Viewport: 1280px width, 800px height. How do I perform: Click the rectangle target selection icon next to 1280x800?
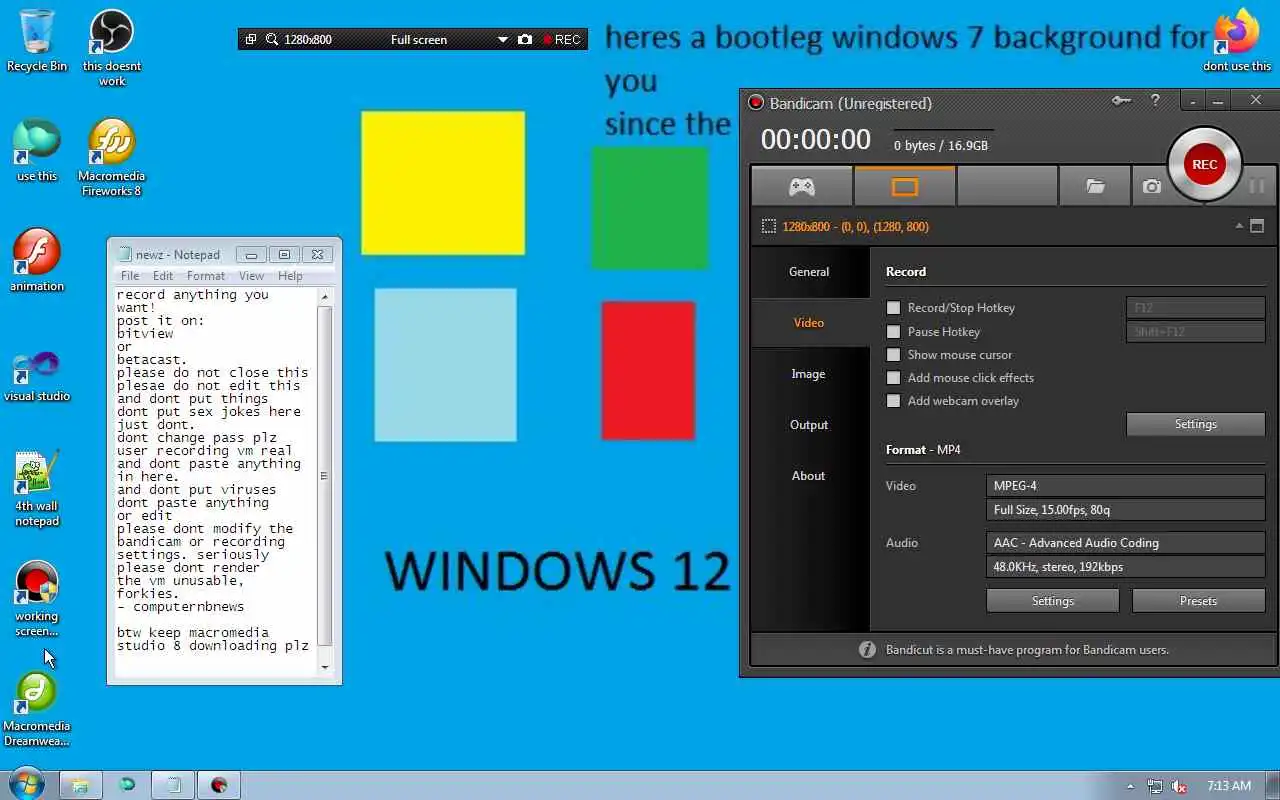click(768, 227)
